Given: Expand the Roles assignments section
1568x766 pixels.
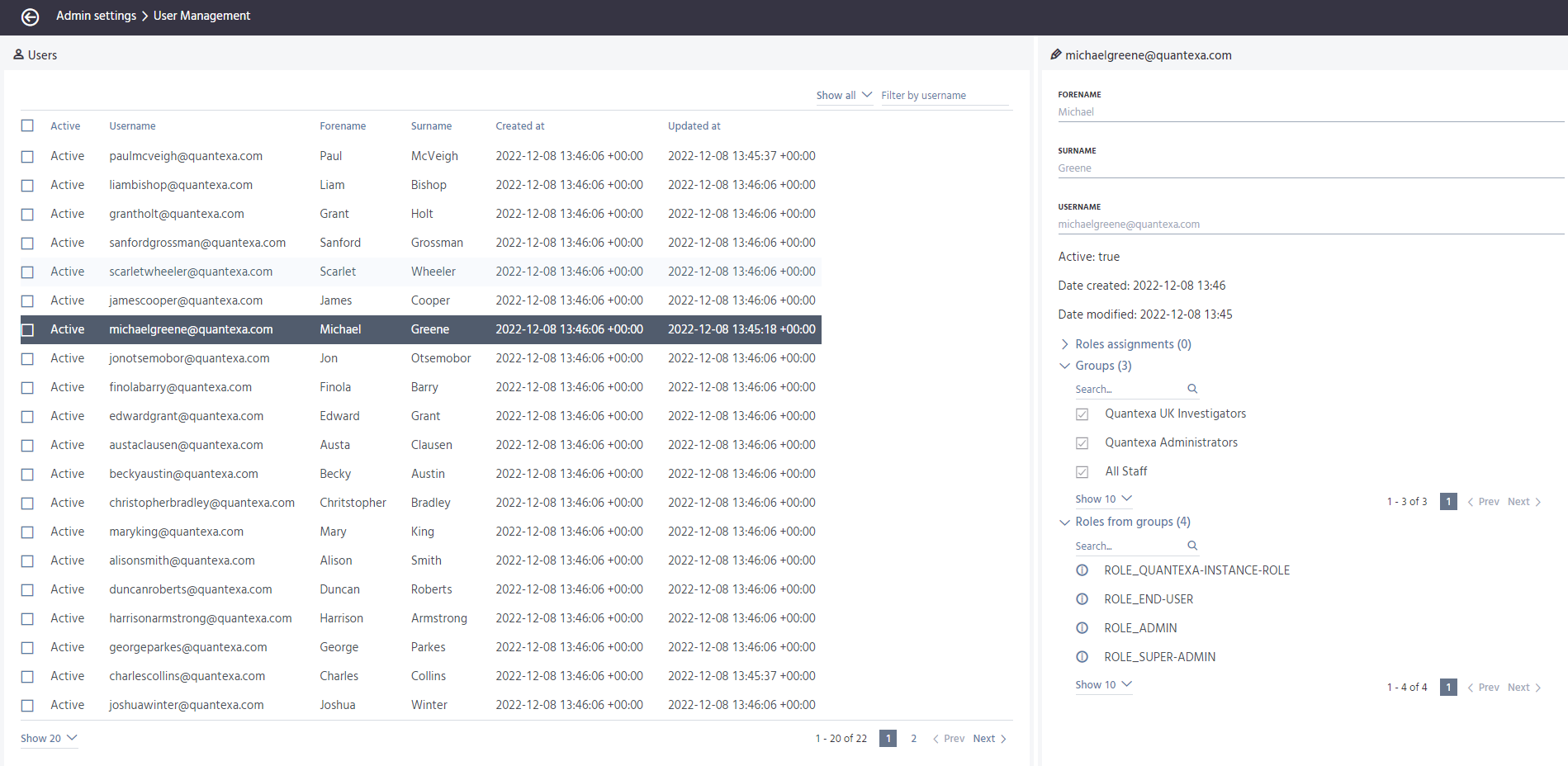Looking at the screenshot, I should (1065, 343).
